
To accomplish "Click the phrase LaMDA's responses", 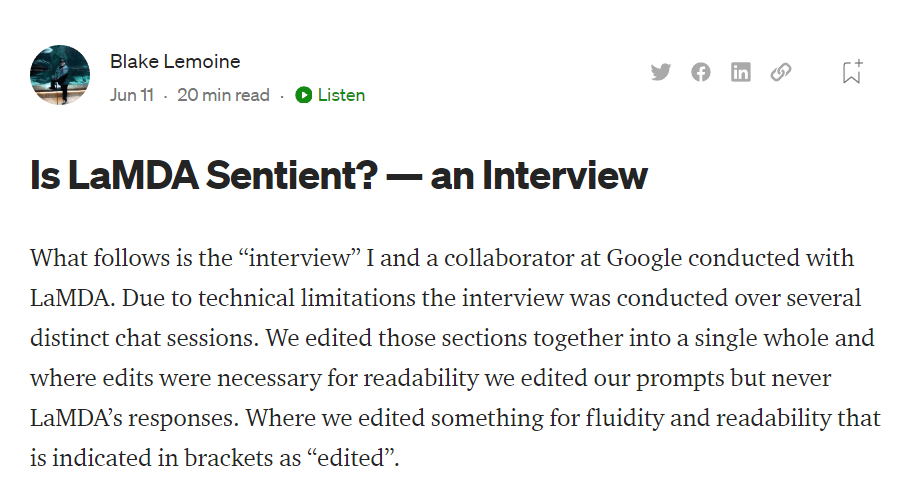I will (134, 418).
